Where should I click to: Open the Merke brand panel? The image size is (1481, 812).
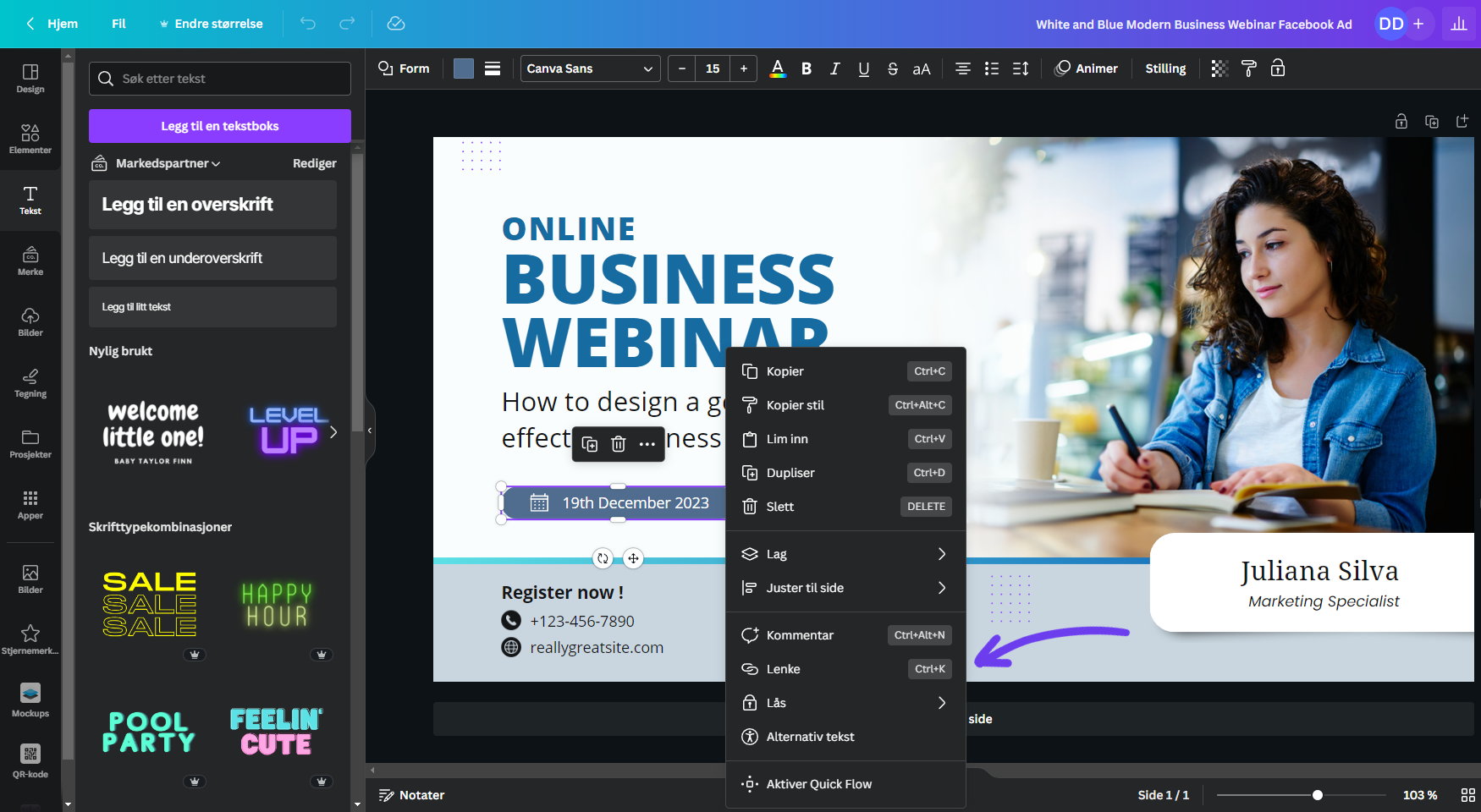pos(30,261)
